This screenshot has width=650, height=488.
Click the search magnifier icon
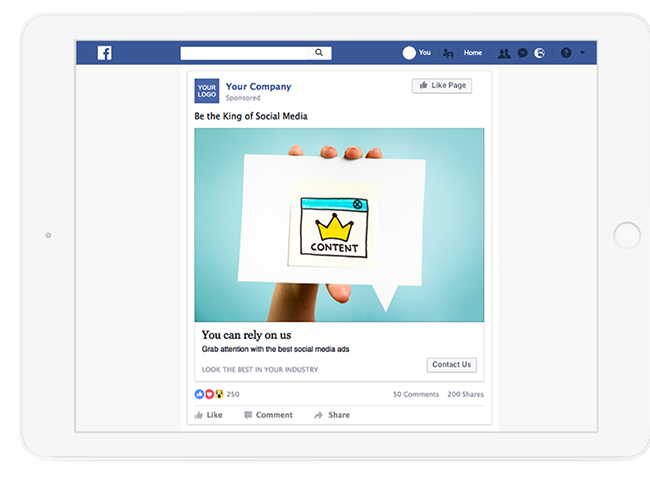(x=319, y=53)
